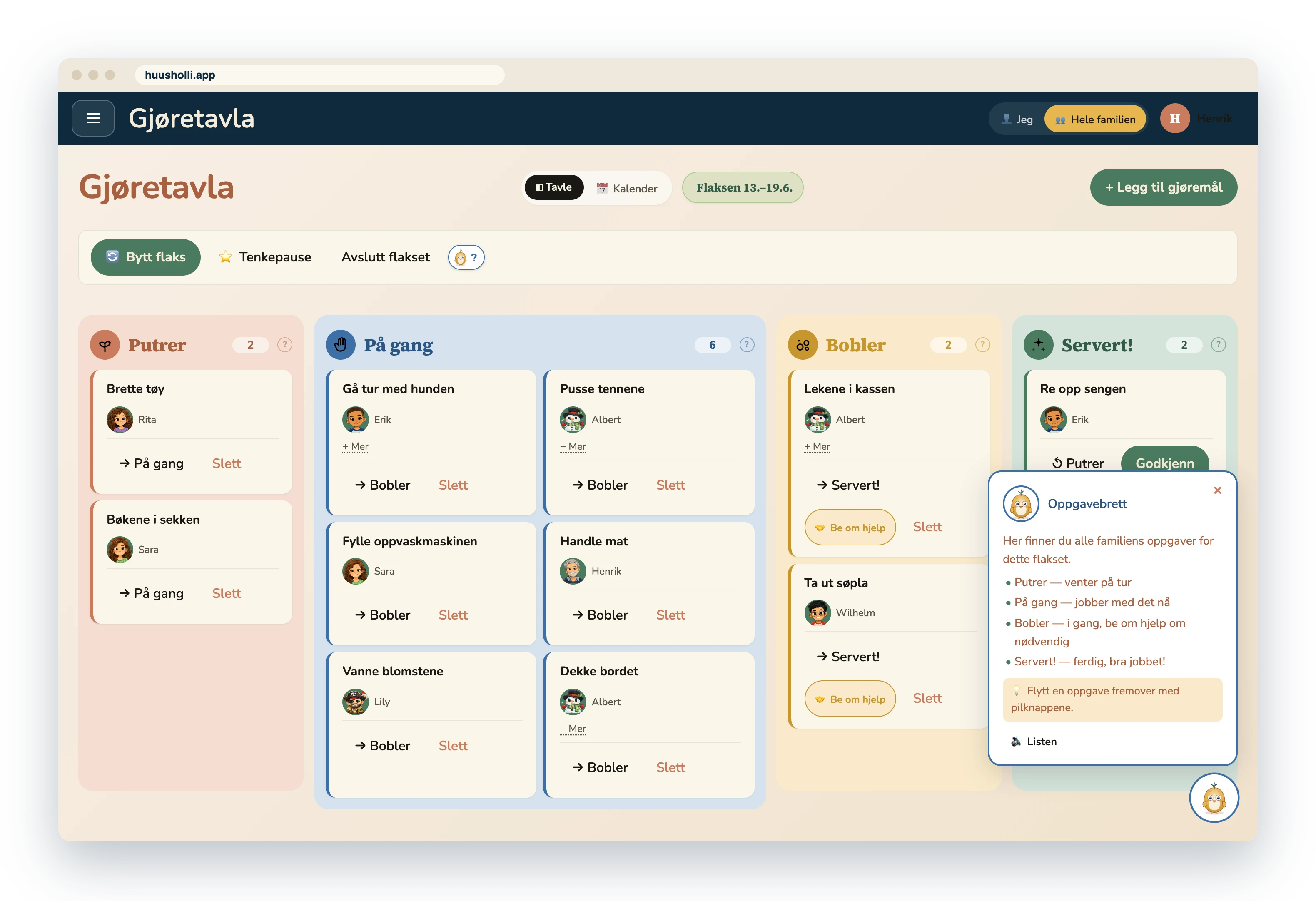Delete the Bøkene i sekken task
The image size is (1316, 901).
coord(227,593)
